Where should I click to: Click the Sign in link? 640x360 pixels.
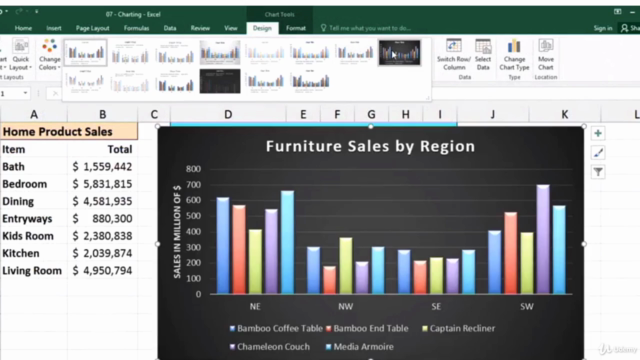603,28
